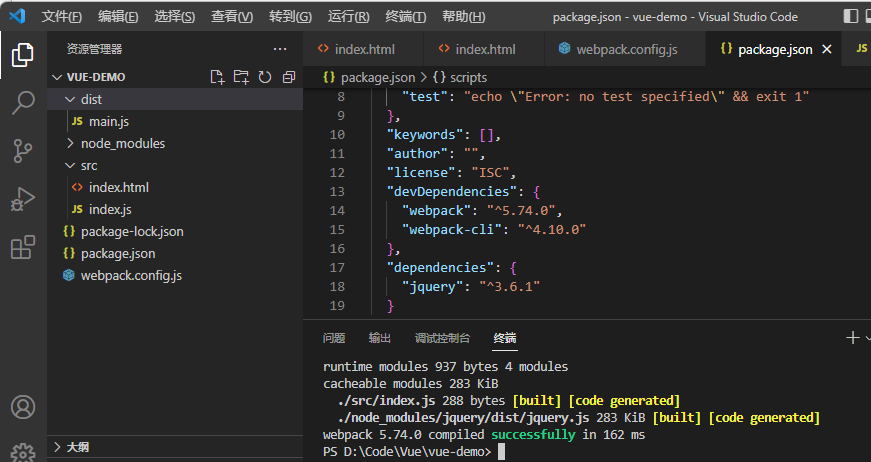The width and height of the screenshot is (871, 462).
Task: Click the "test" script key on line 8
Action: pos(424,97)
